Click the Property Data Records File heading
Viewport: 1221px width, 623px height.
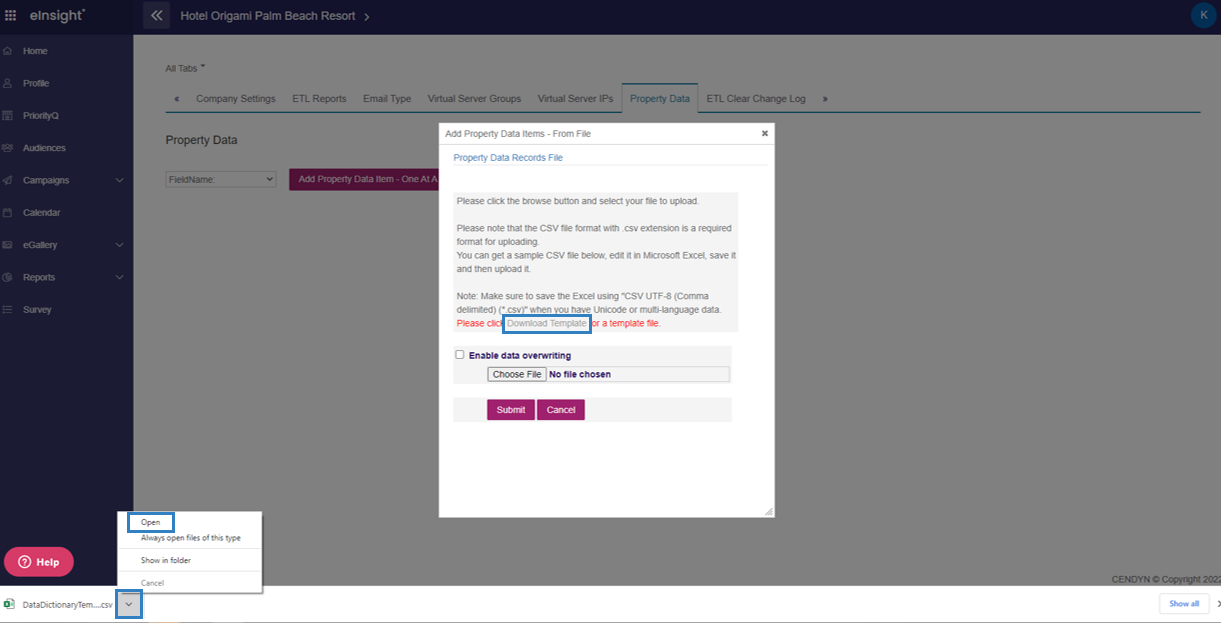point(508,157)
